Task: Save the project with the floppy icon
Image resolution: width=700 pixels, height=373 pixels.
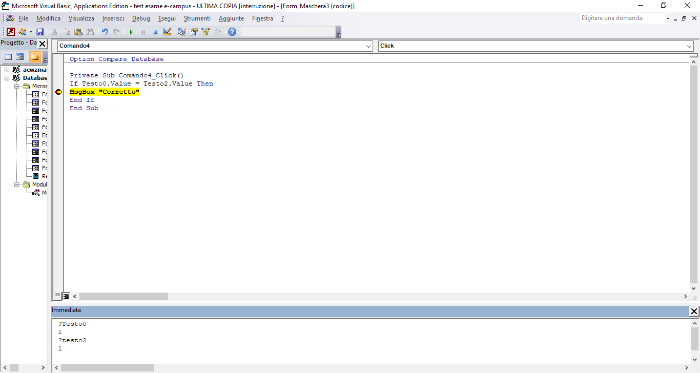Action: pos(40,32)
